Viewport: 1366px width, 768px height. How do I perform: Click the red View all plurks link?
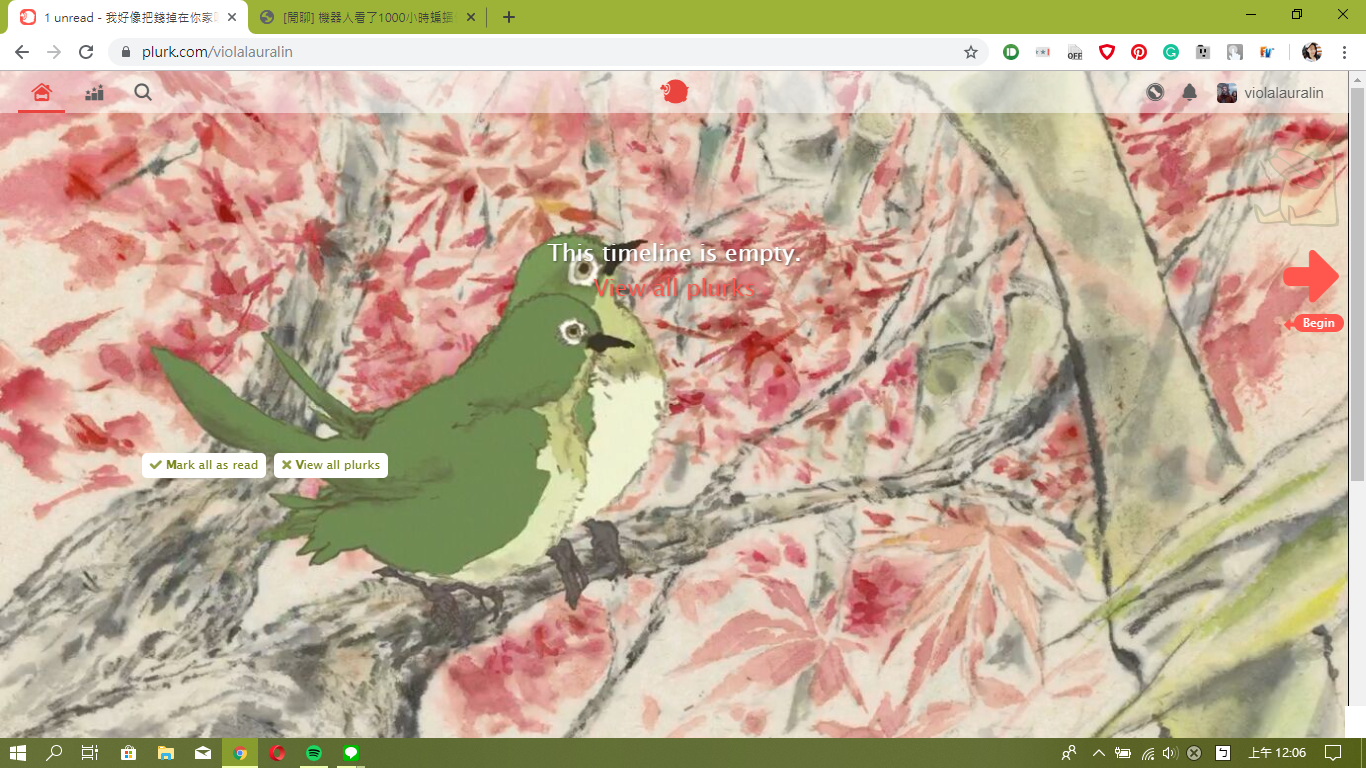coord(675,289)
